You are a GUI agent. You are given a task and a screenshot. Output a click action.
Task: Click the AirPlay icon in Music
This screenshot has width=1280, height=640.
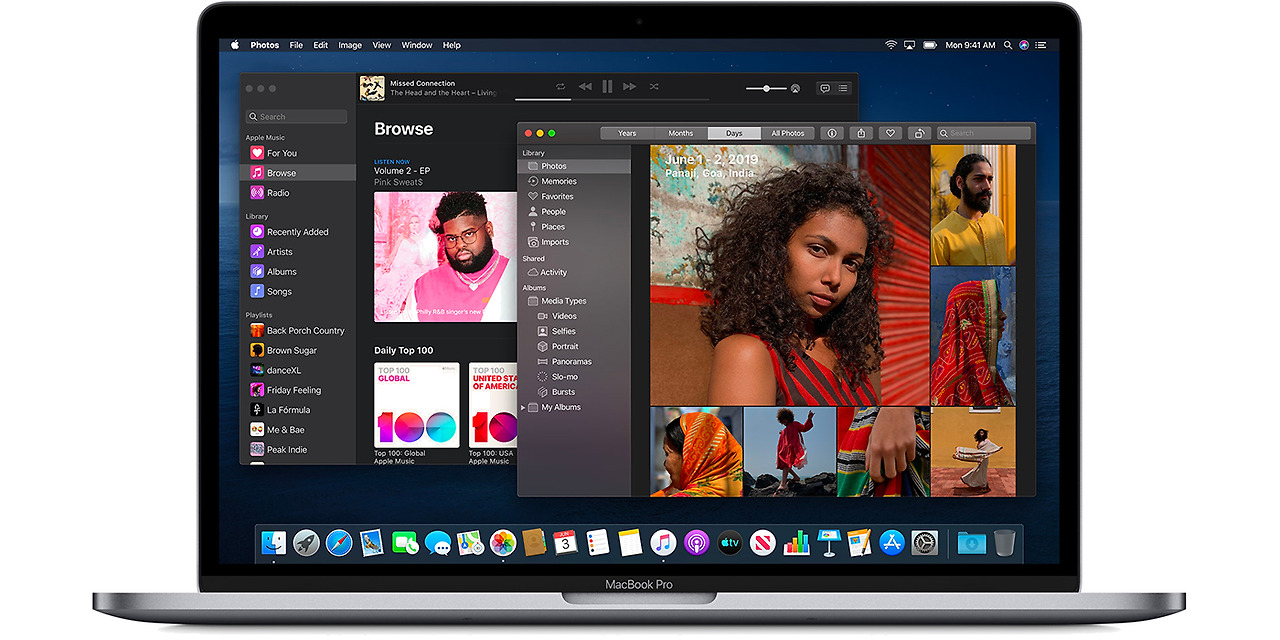pyautogui.click(x=795, y=88)
